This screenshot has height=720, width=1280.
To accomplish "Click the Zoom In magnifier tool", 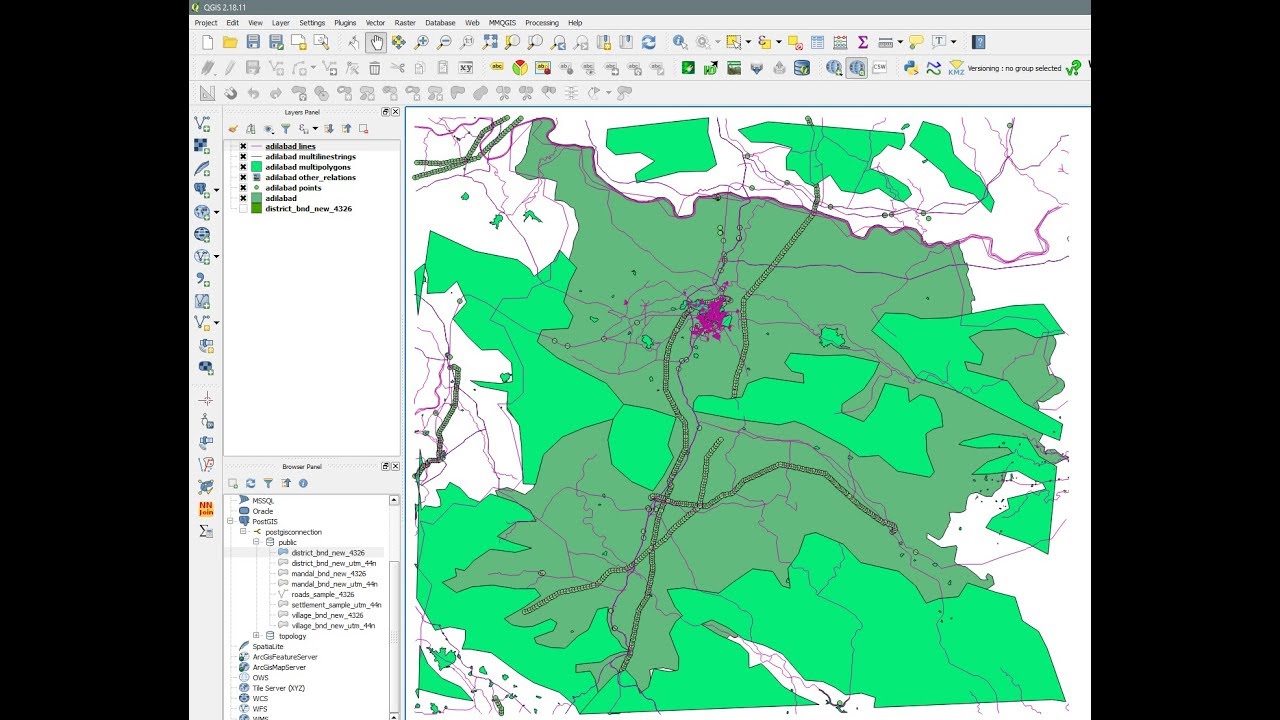I will tap(421, 42).
